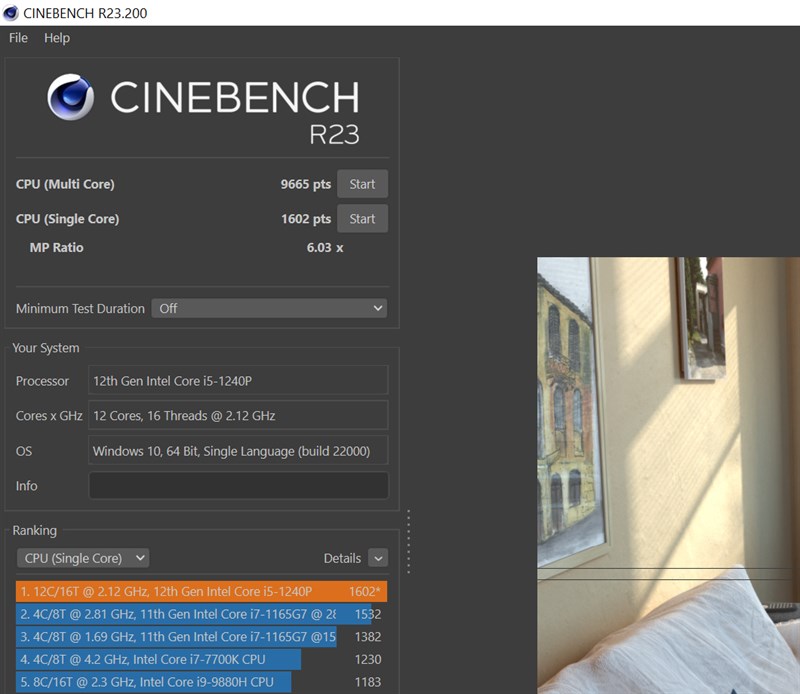Expand the Details arrow button
The width and height of the screenshot is (800, 694).
378,558
